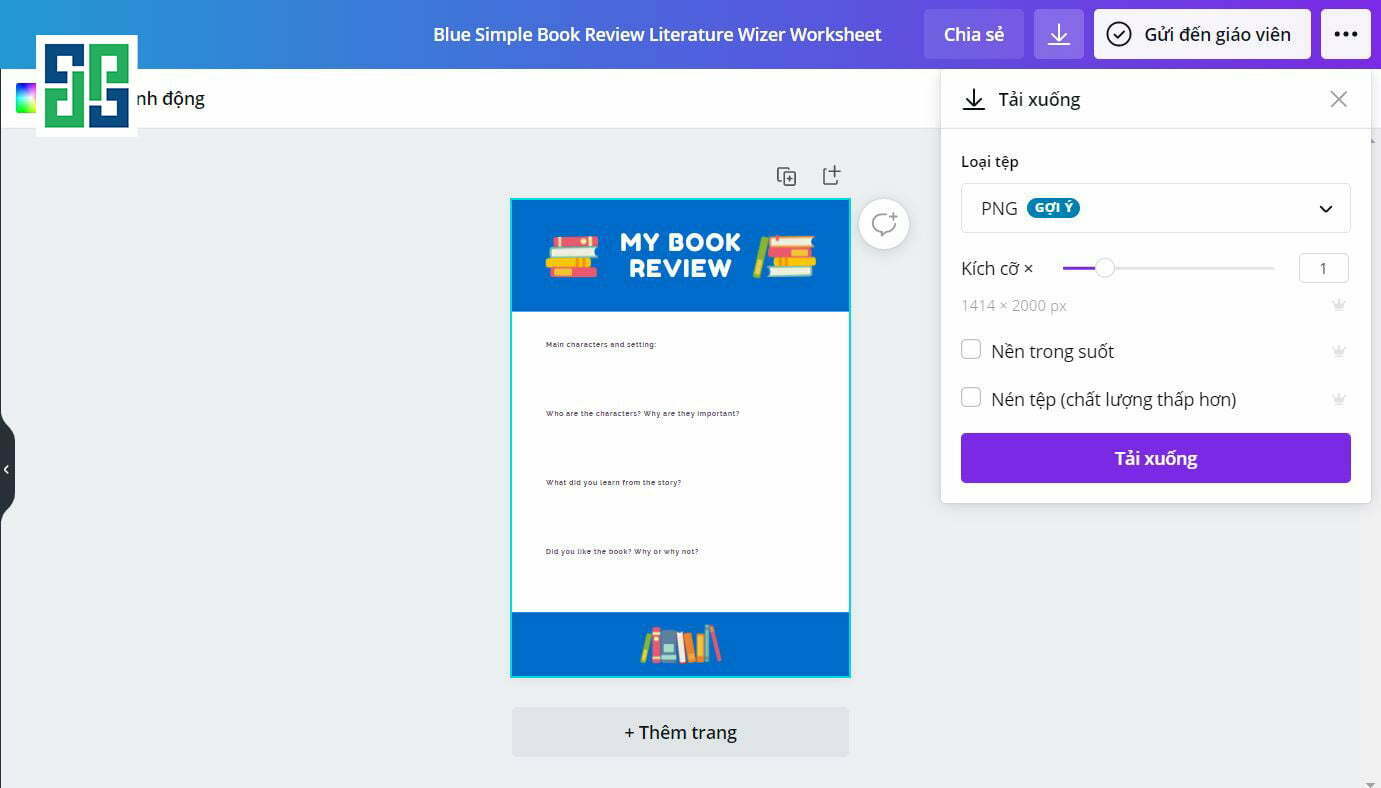Select left stacked books illustration
This screenshot has width=1381, height=788.
click(572, 256)
